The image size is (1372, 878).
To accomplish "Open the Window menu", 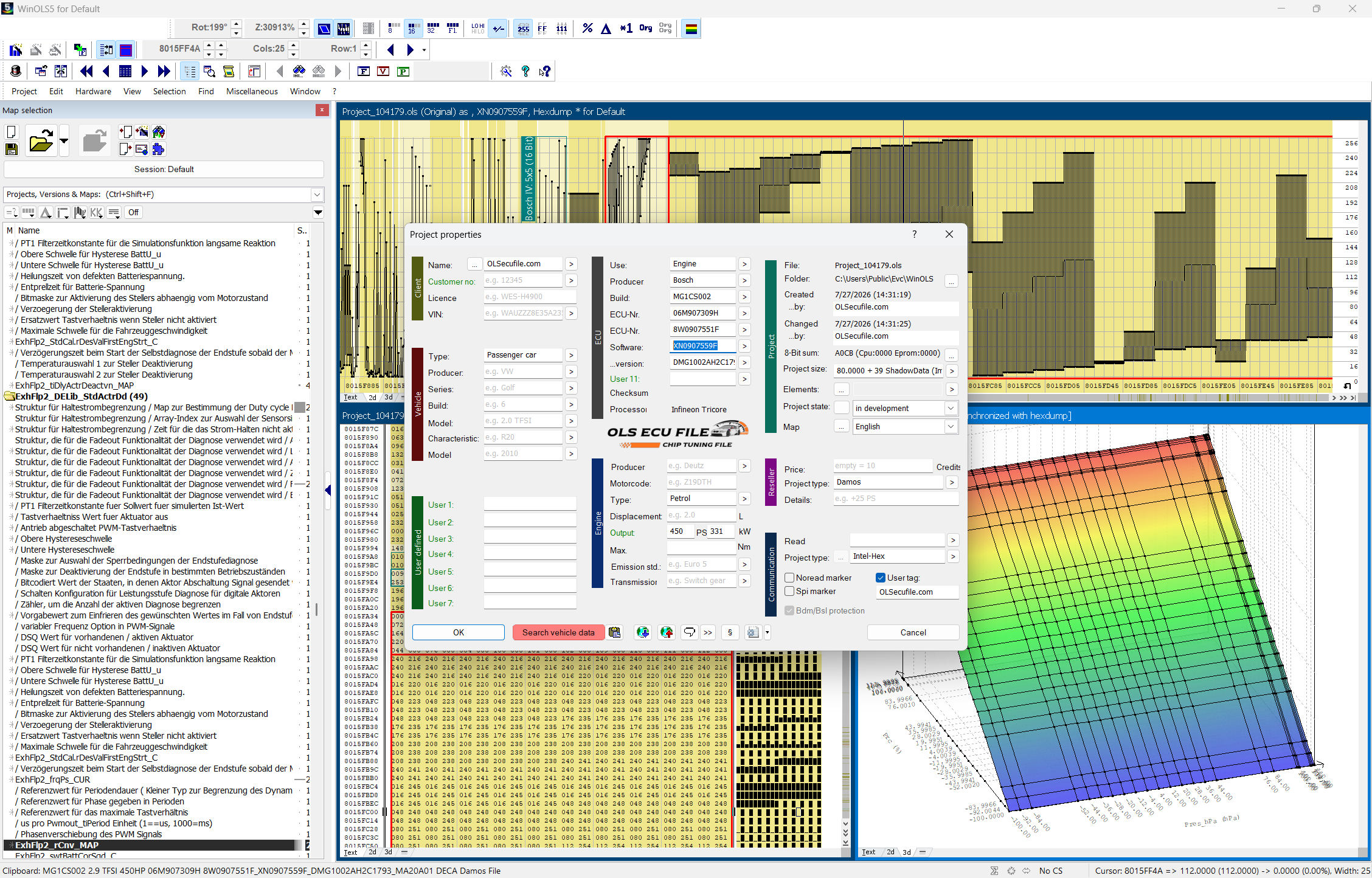I will point(305,91).
